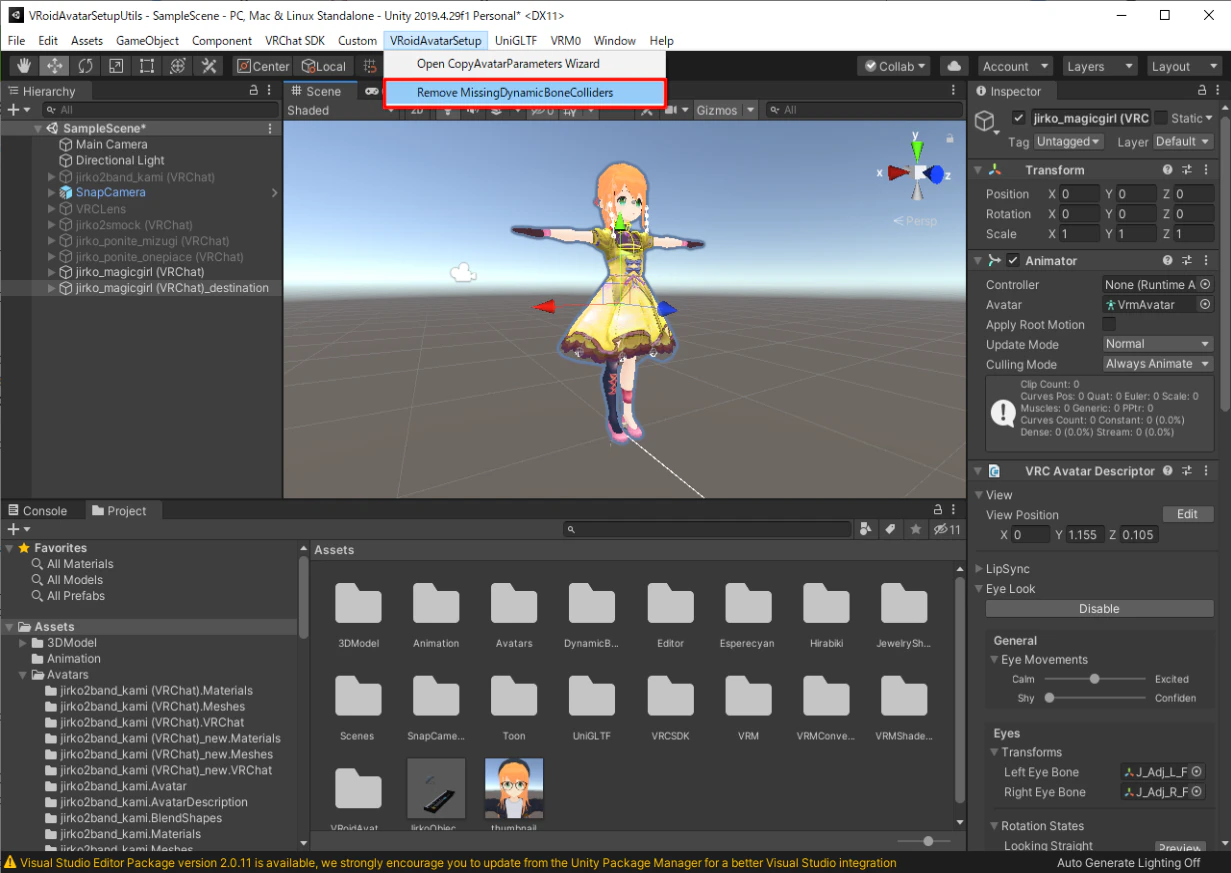Viewport: 1231px width, 873px height.
Task: Click the Disable button under Eye Look
Action: 1099,609
